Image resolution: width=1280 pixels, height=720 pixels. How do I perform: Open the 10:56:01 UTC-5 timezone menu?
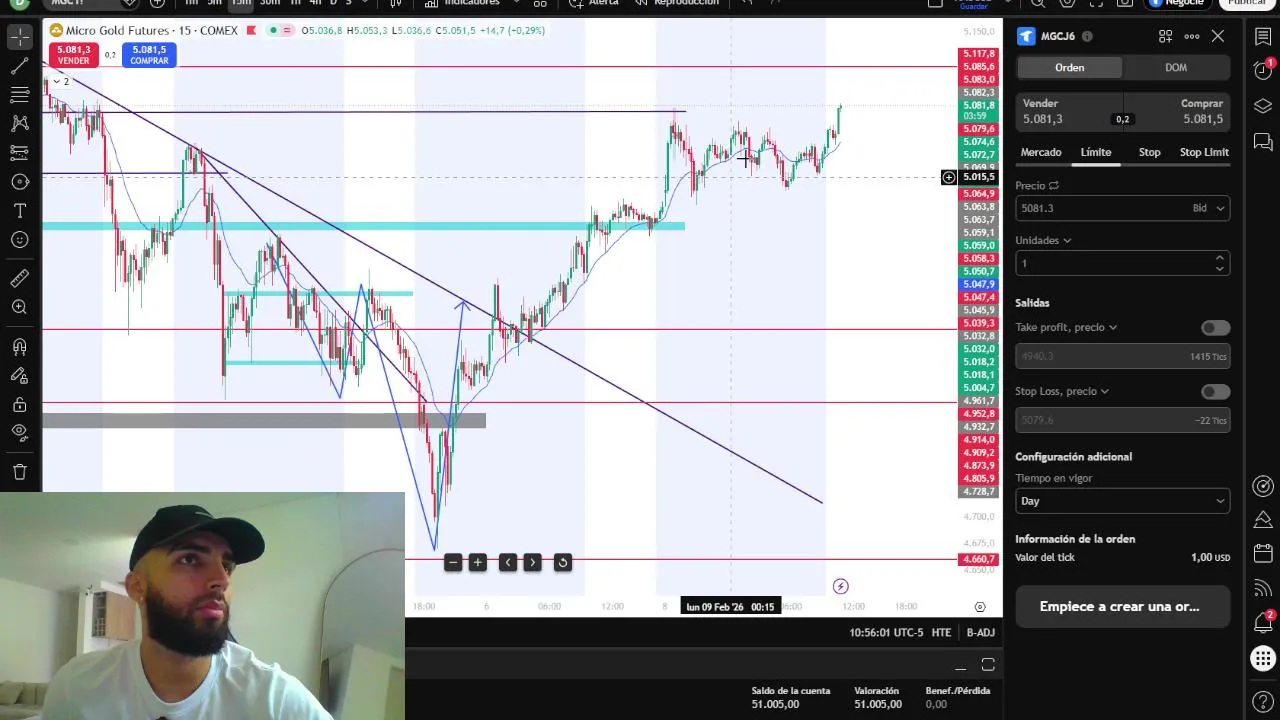886,632
